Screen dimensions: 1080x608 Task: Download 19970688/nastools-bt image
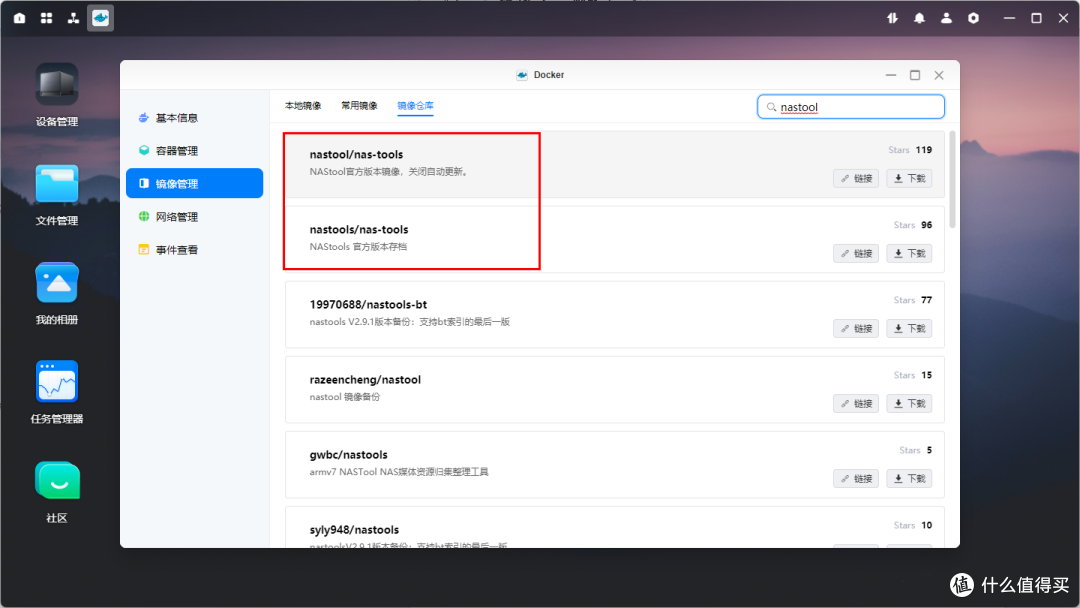click(x=909, y=328)
